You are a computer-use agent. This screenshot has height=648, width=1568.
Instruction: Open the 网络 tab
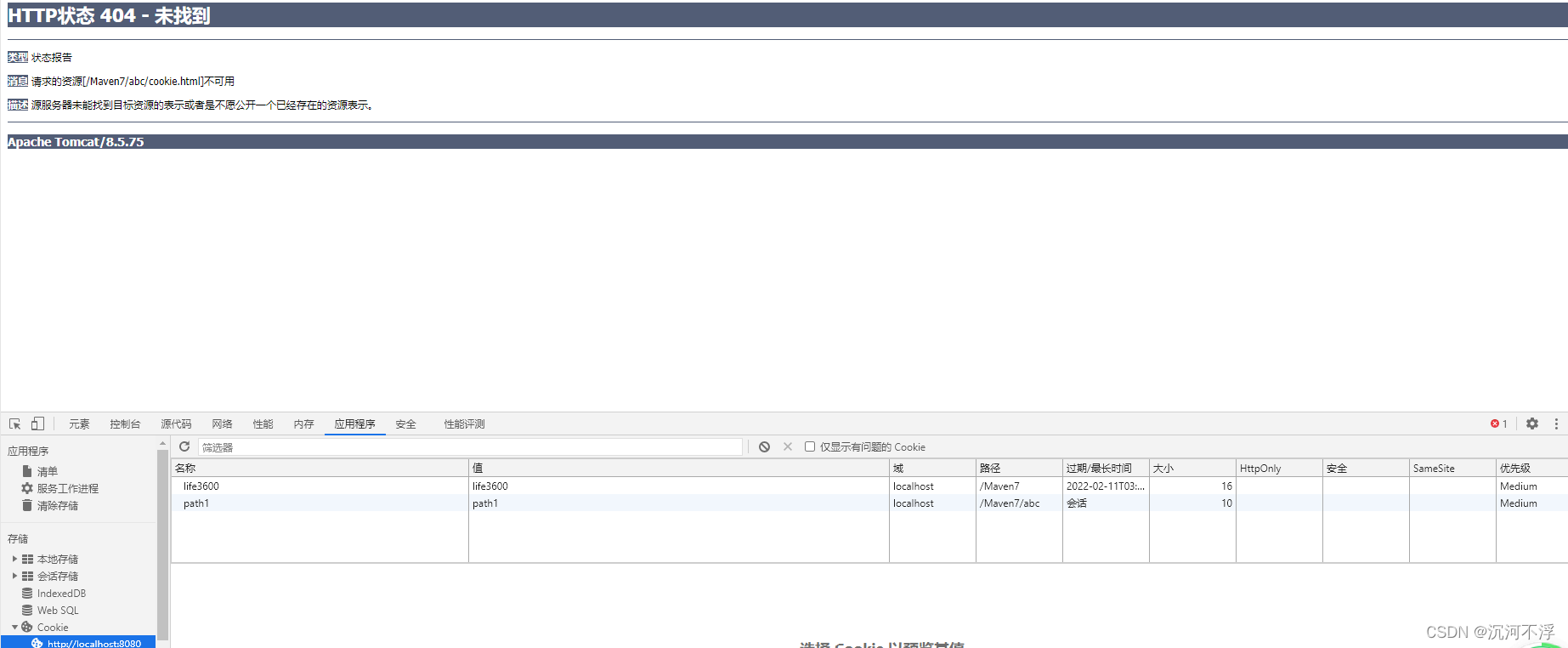pyautogui.click(x=222, y=423)
